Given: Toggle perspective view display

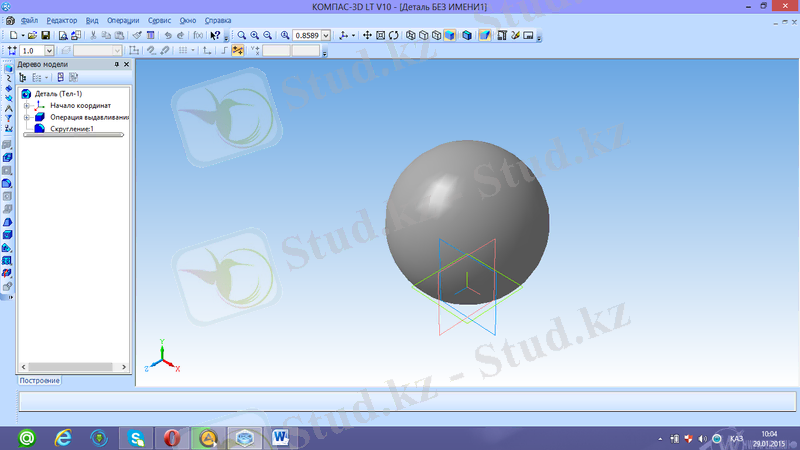Looking at the screenshot, I should [x=485, y=35].
